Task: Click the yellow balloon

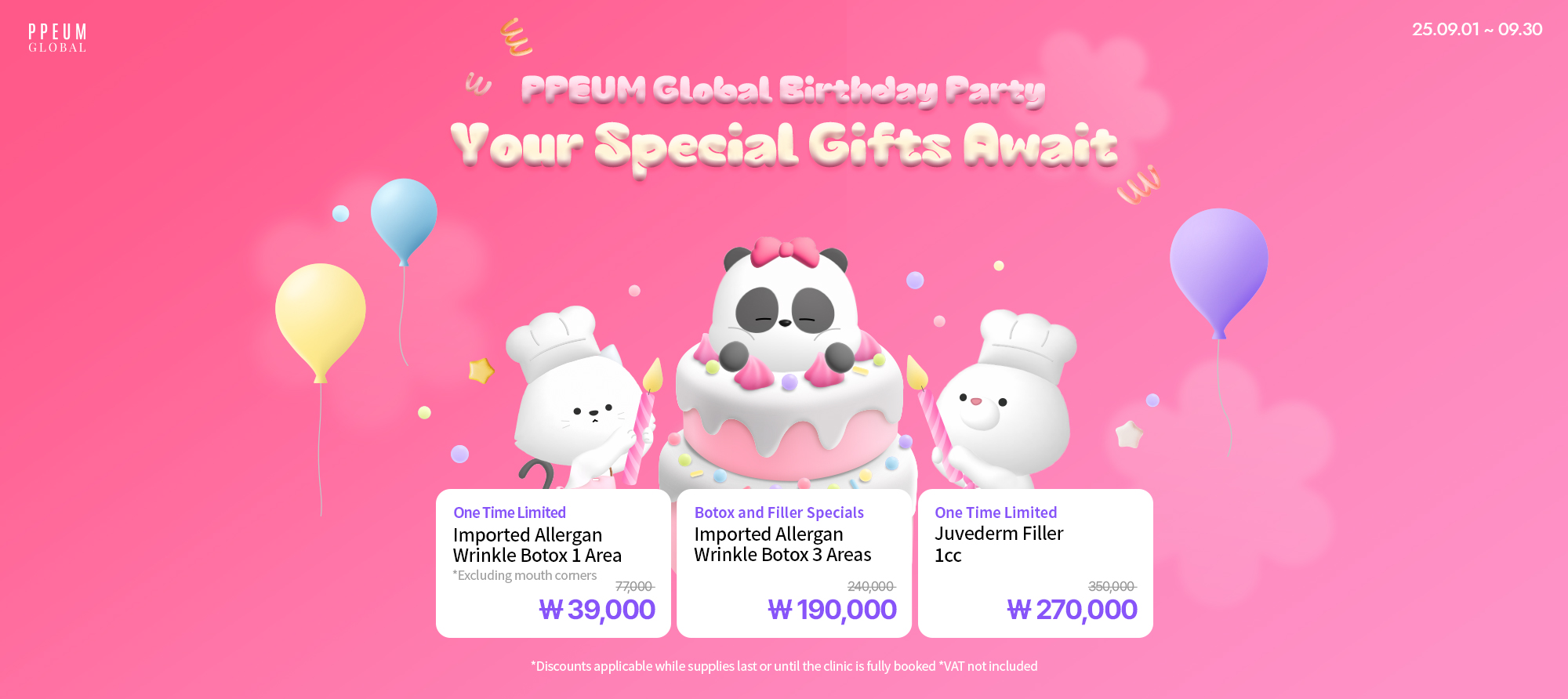Action: (321, 323)
